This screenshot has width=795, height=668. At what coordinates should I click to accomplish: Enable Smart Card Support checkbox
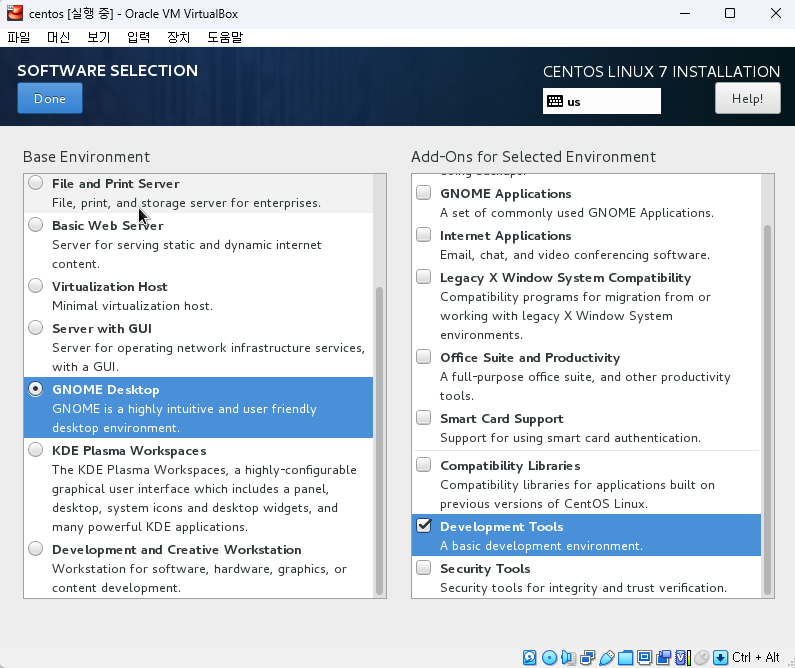(x=423, y=418)
